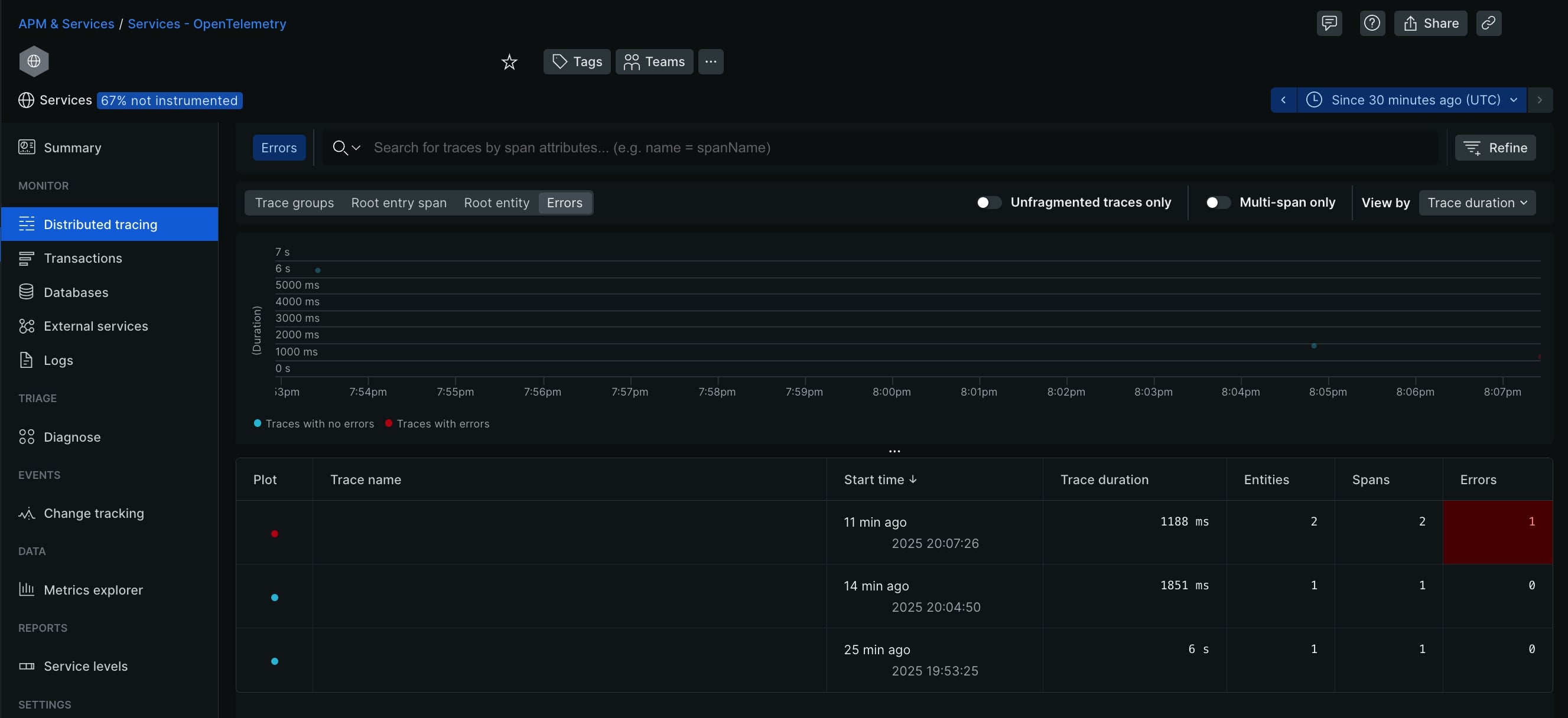Click the Metrics explorer chart icon
The width and height of the screenshot is (1568, 718).
click(x=26, y=590)
